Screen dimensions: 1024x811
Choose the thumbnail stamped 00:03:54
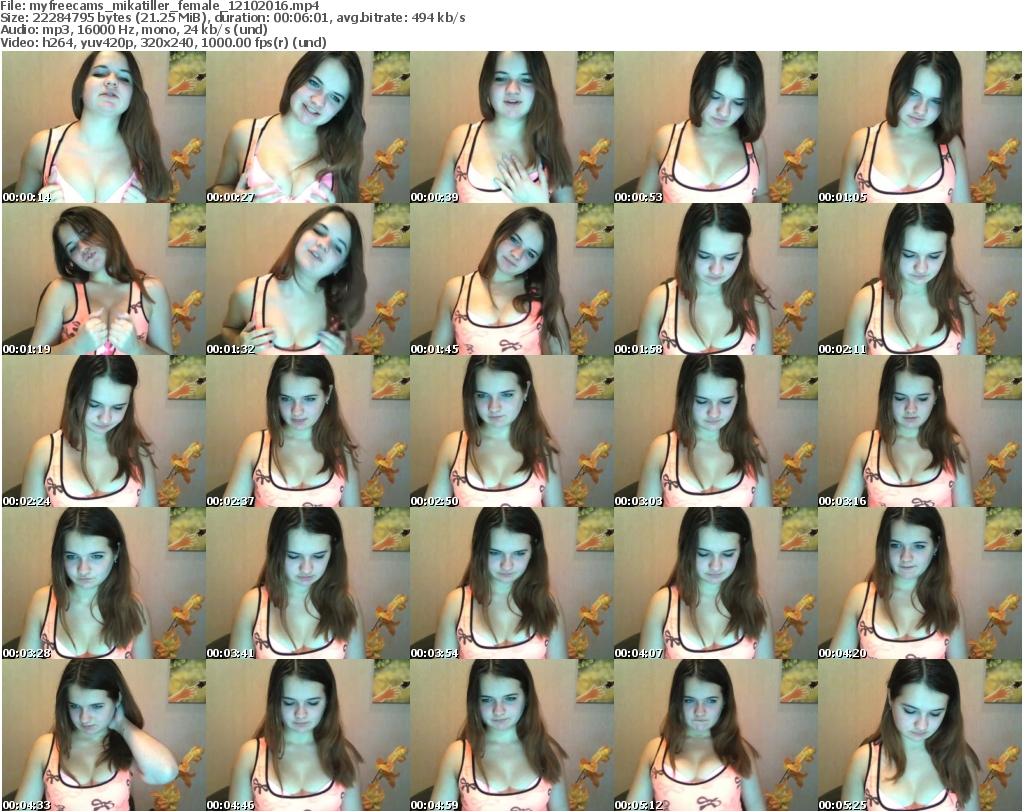[x=512, y=583]
